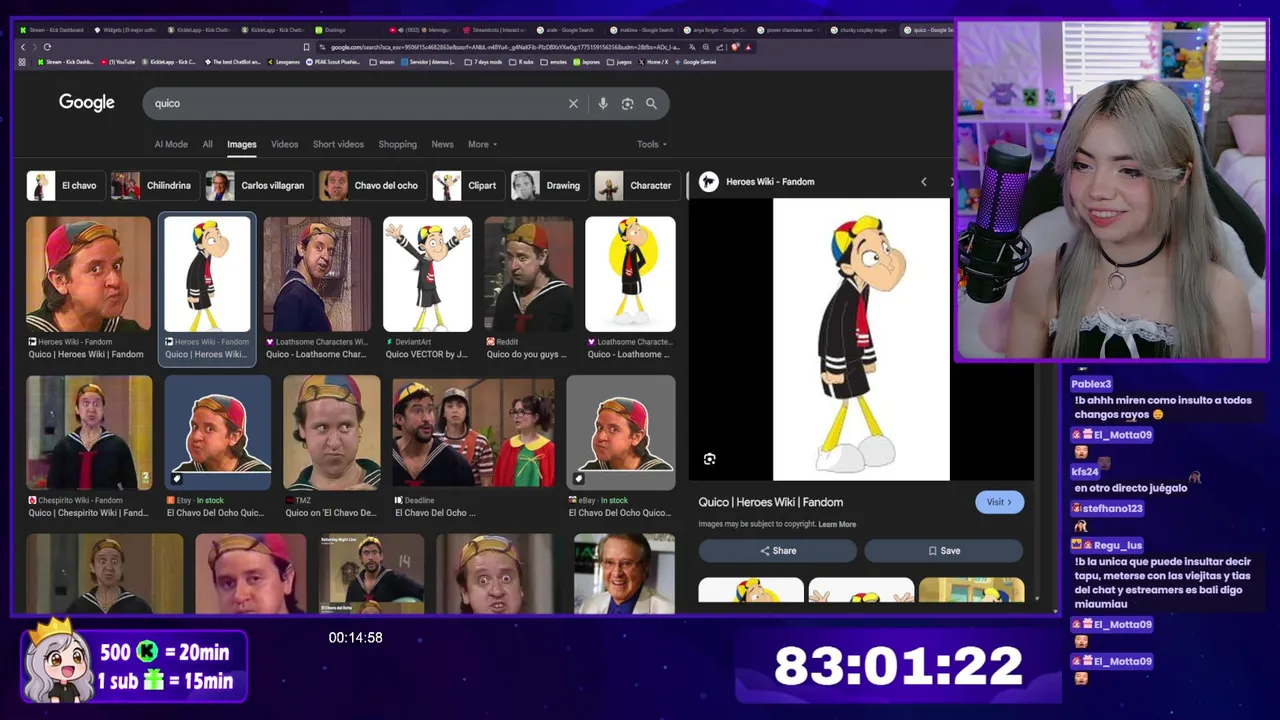Filter by Clipart chip

pyautogui.click(x=467, y=186)
